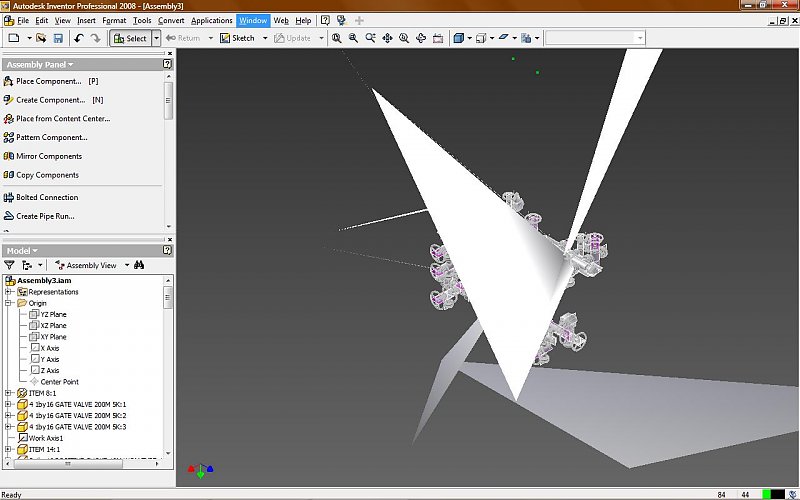800x500 pixels.
Task: Click the Pan view icon
Action: tap(387, 38)
